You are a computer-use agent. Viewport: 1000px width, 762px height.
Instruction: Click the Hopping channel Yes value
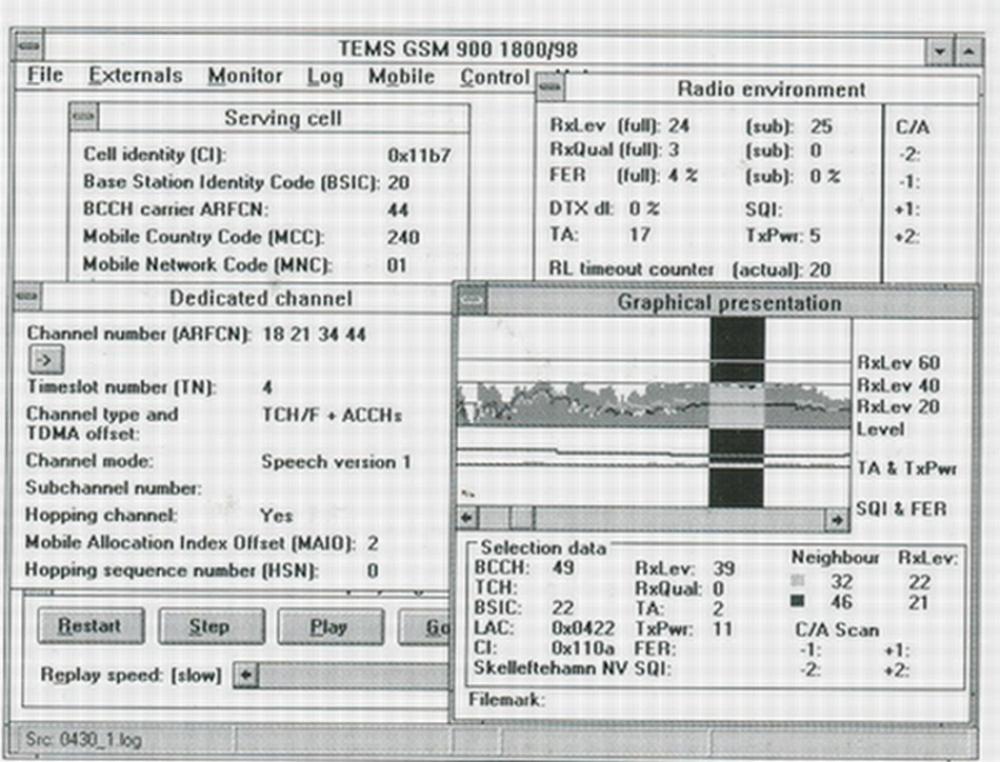(276, 515)
